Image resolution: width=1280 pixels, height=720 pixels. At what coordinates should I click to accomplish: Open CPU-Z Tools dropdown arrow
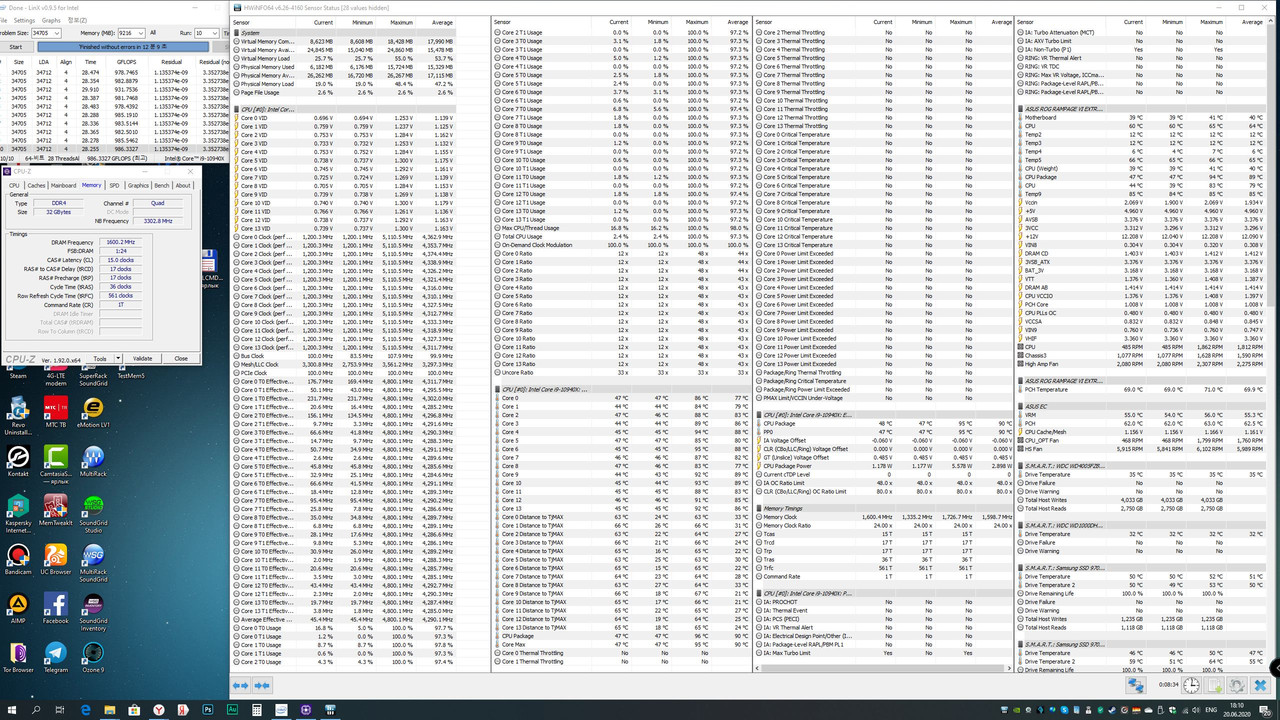118,359
